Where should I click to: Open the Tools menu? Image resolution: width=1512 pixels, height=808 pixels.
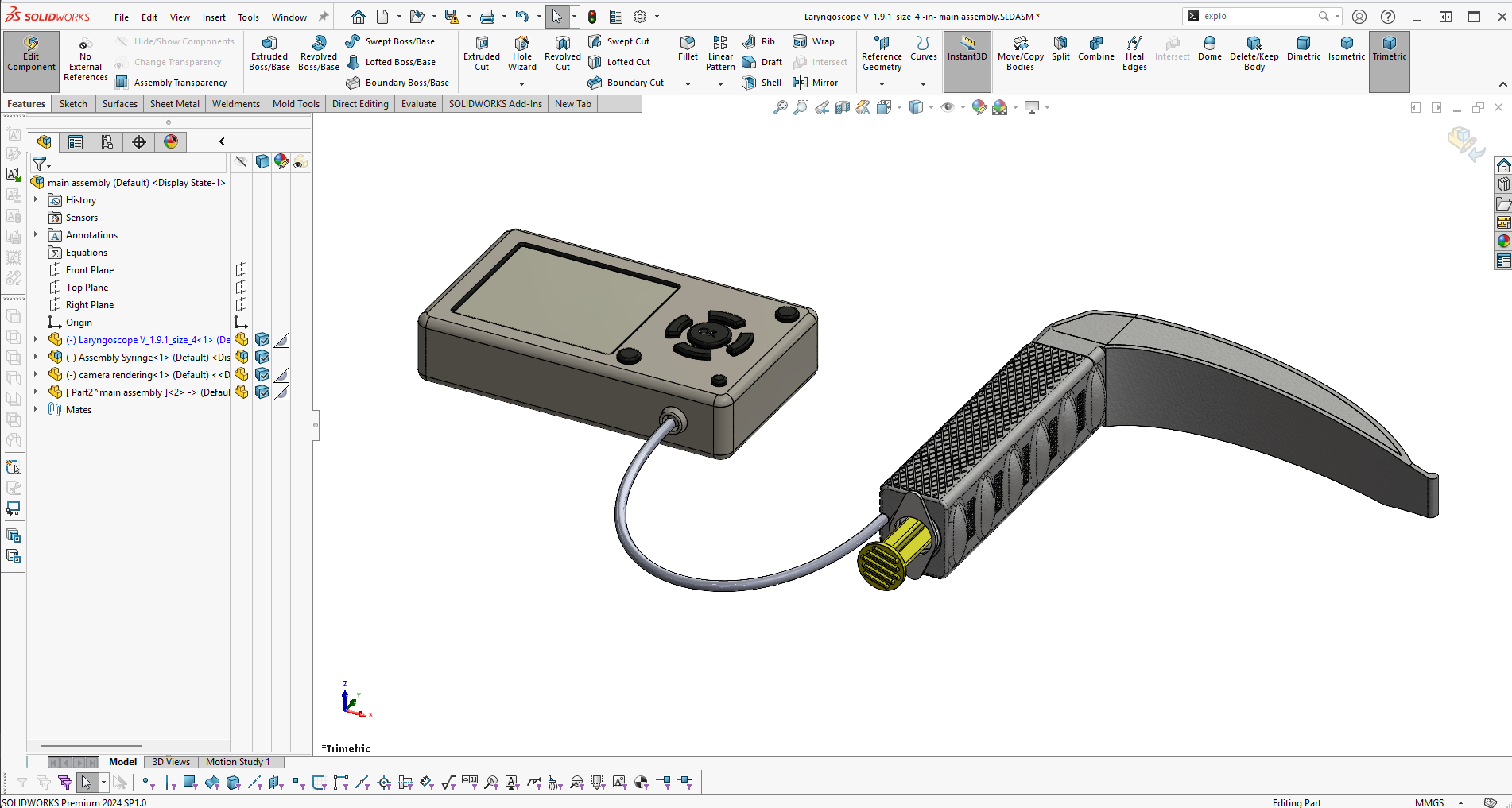pos(249,17)
